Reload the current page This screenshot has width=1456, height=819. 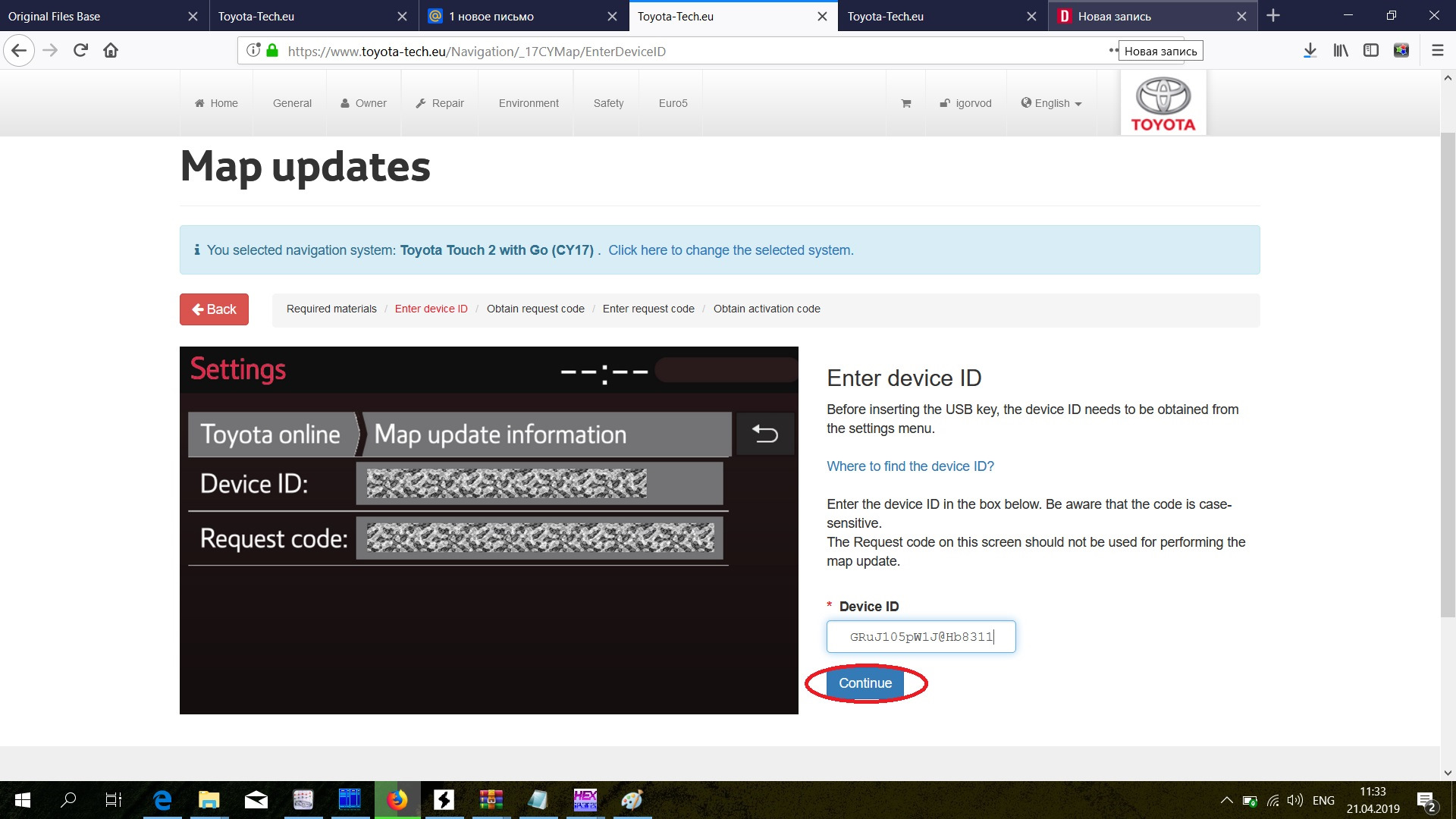(80, 51)
